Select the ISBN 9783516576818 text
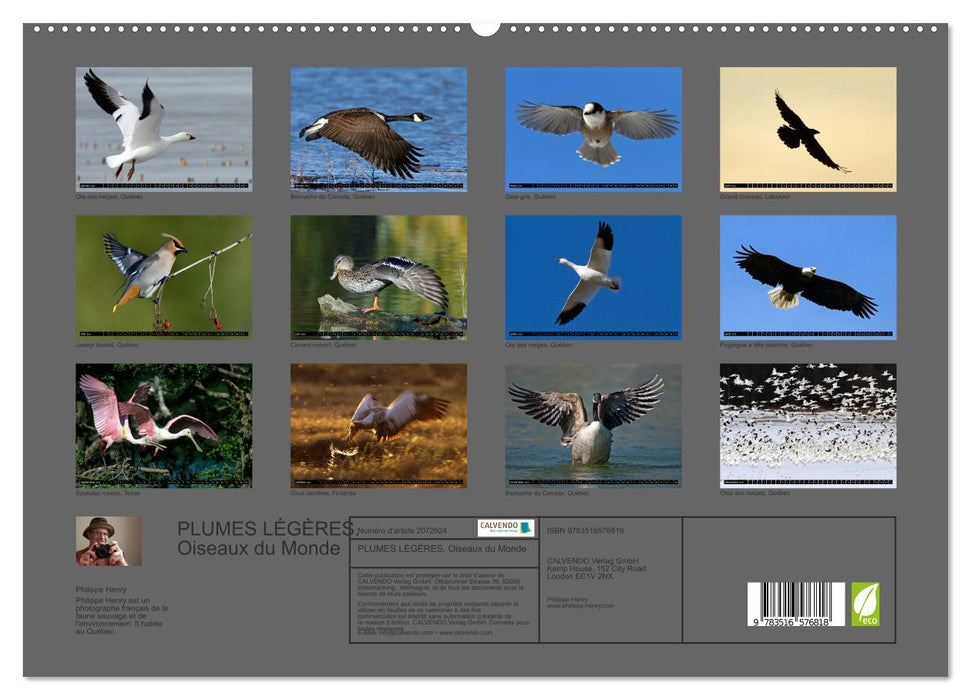Image resolution: width=971 pixels, height=700 pixels. coord(584,531)
